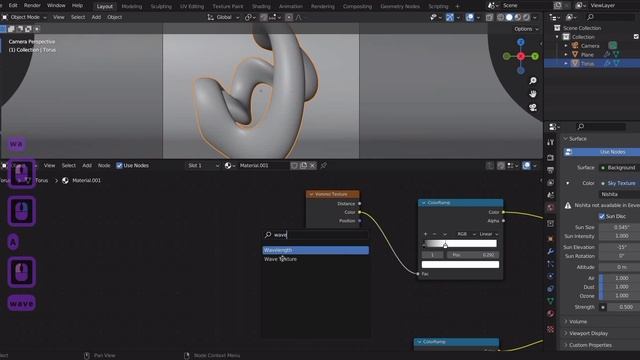Screen dimensions: 640x360
Task: Open the node editor Select menu
Action: point(69,166)
